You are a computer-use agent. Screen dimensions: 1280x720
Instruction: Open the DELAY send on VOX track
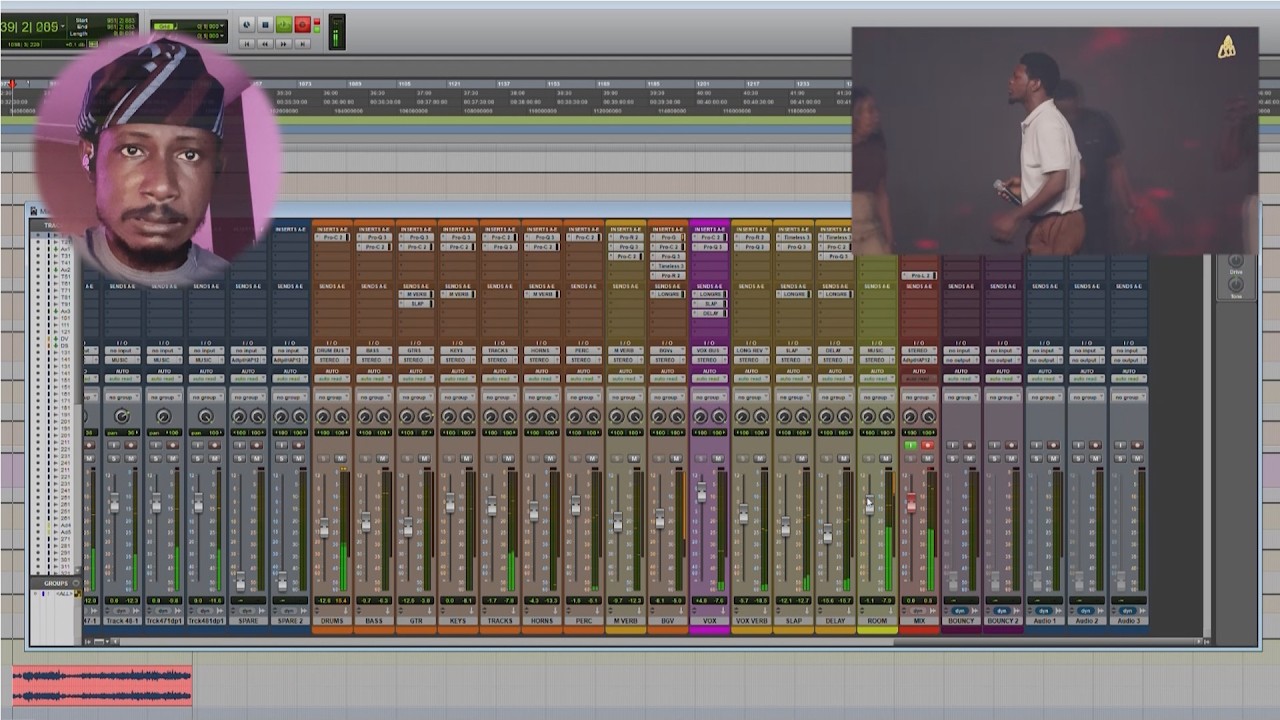pos(709,313)
